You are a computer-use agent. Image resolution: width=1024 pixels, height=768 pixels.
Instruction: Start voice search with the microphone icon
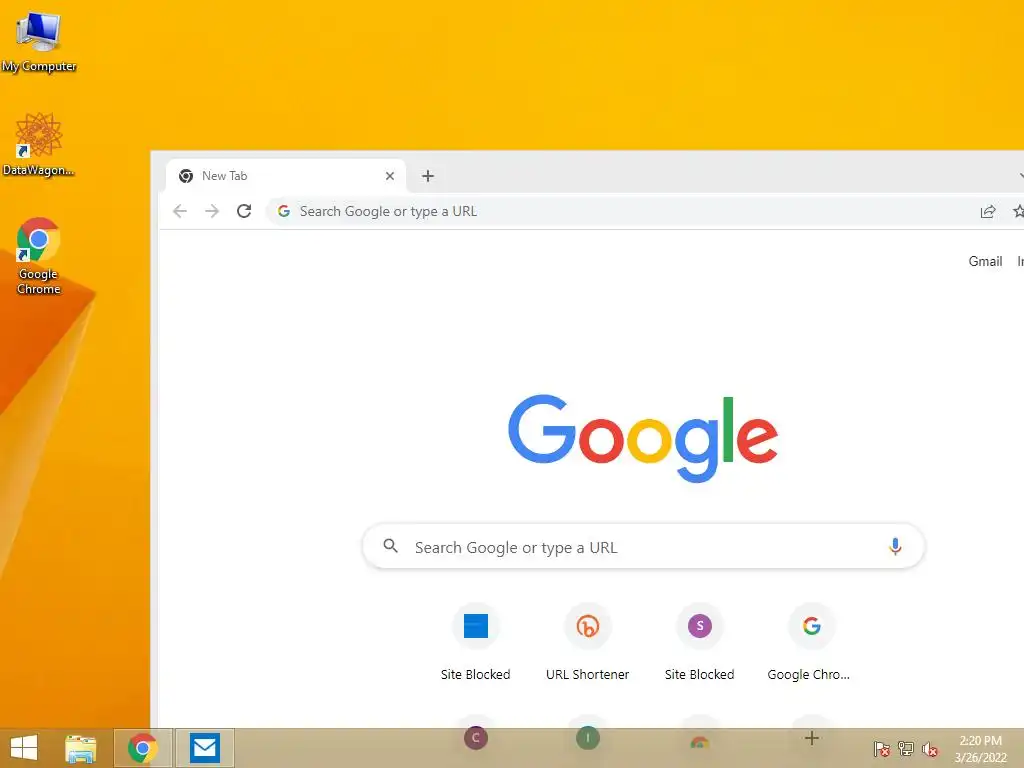pyautogui.click(x=895, y=547)
